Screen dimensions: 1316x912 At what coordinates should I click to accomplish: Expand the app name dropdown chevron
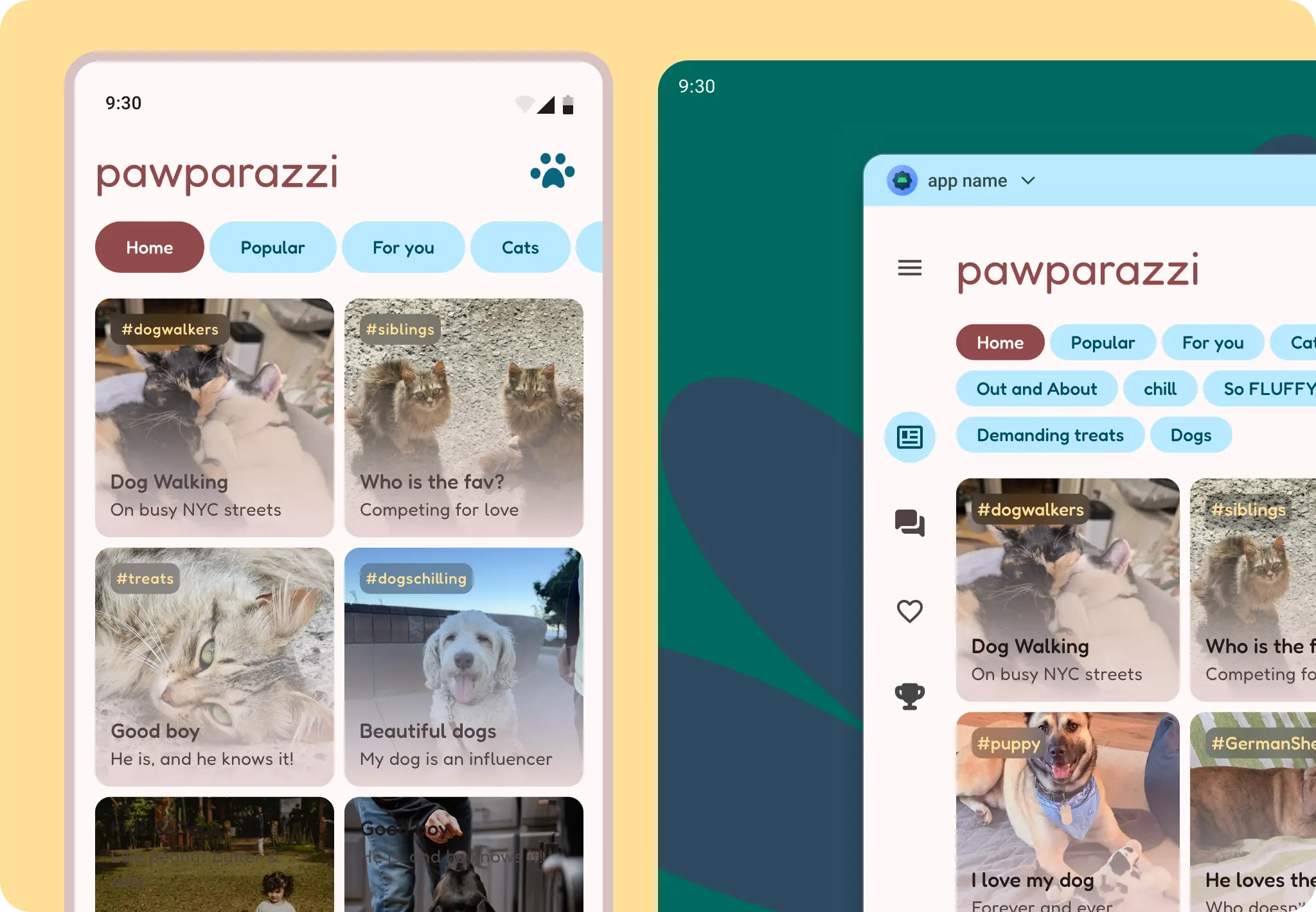[x=1028, y=181]
